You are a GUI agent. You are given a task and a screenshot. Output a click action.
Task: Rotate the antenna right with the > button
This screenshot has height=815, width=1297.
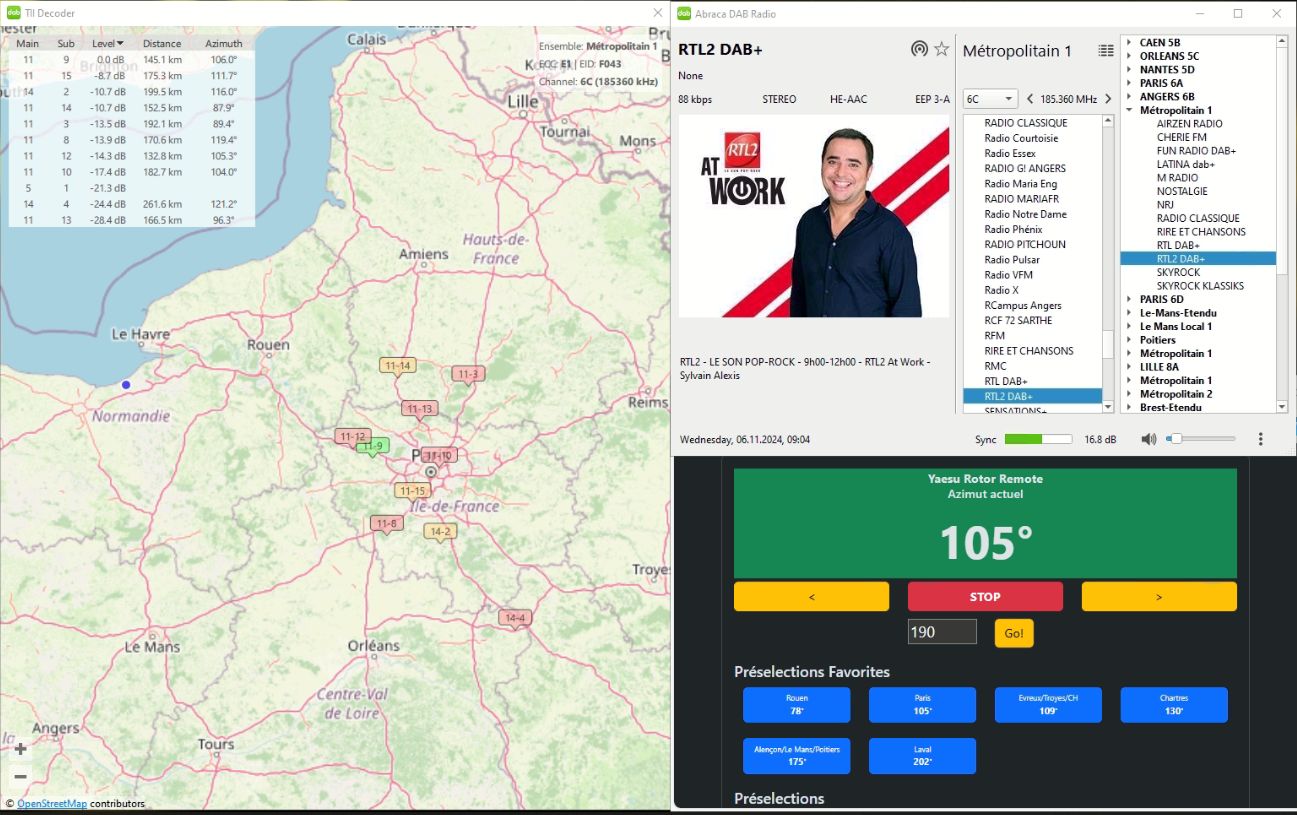[1159, 597]
